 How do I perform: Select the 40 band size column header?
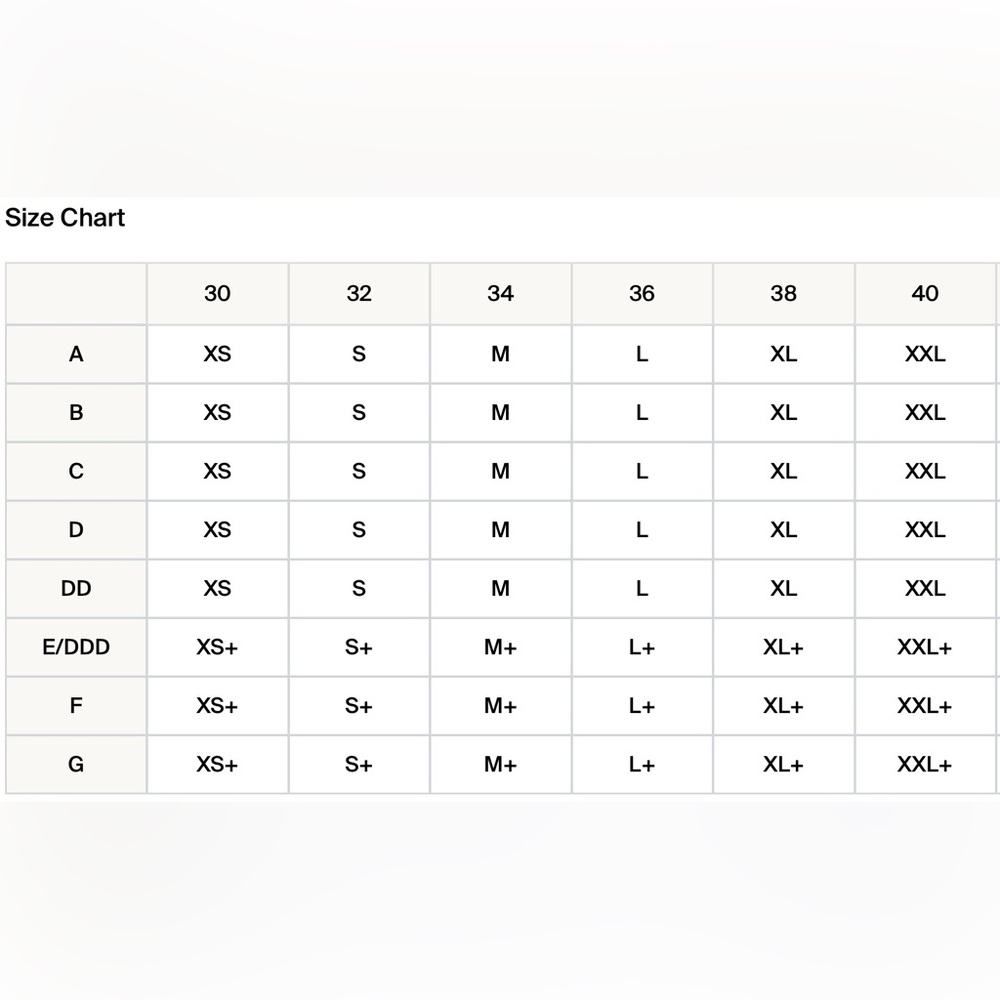pos(925,293)
